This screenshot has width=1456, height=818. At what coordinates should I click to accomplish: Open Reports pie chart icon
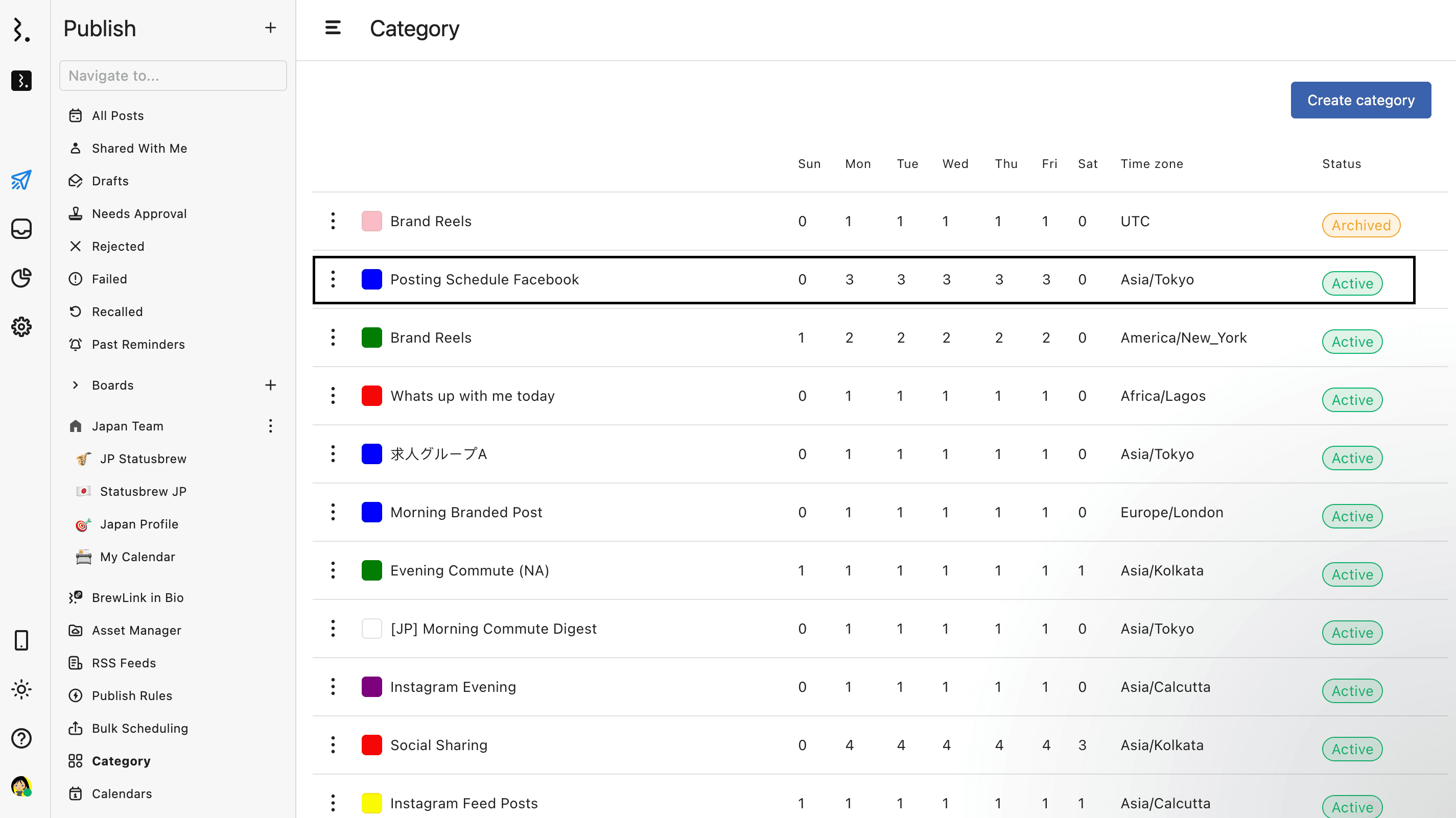(21, 278)
